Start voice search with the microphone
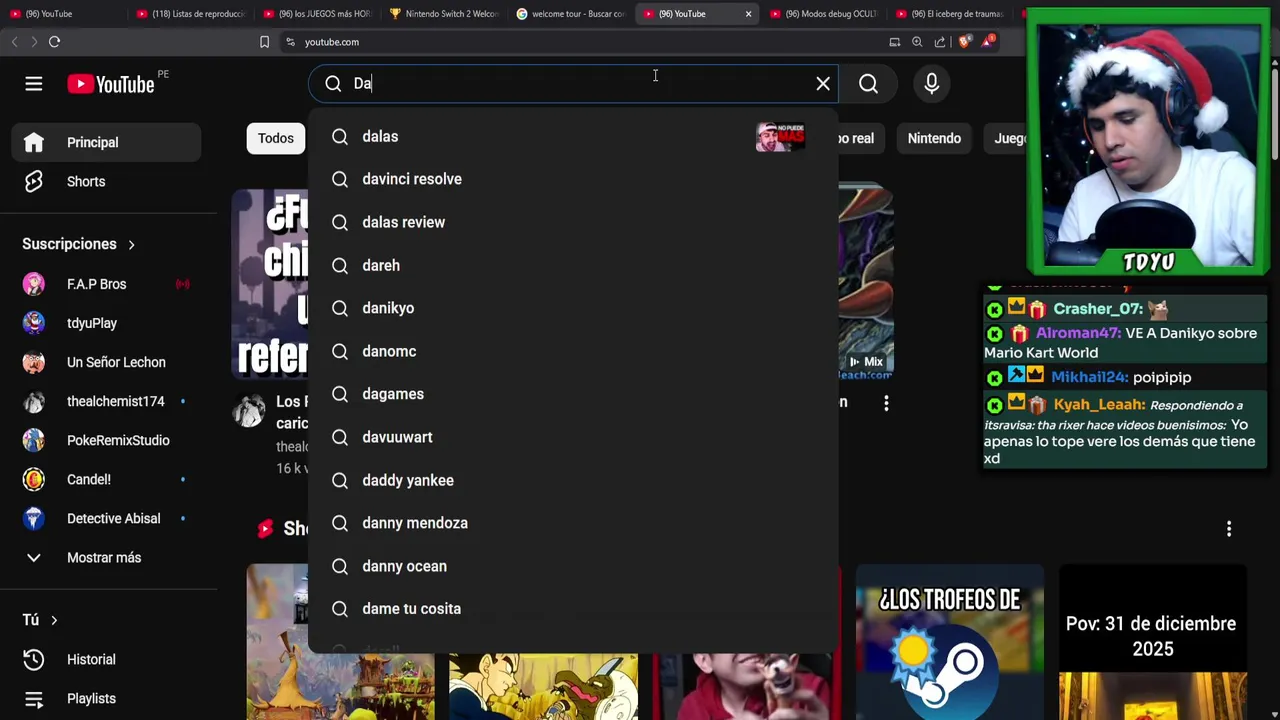 pyautogui.click(x=932, y=84)
